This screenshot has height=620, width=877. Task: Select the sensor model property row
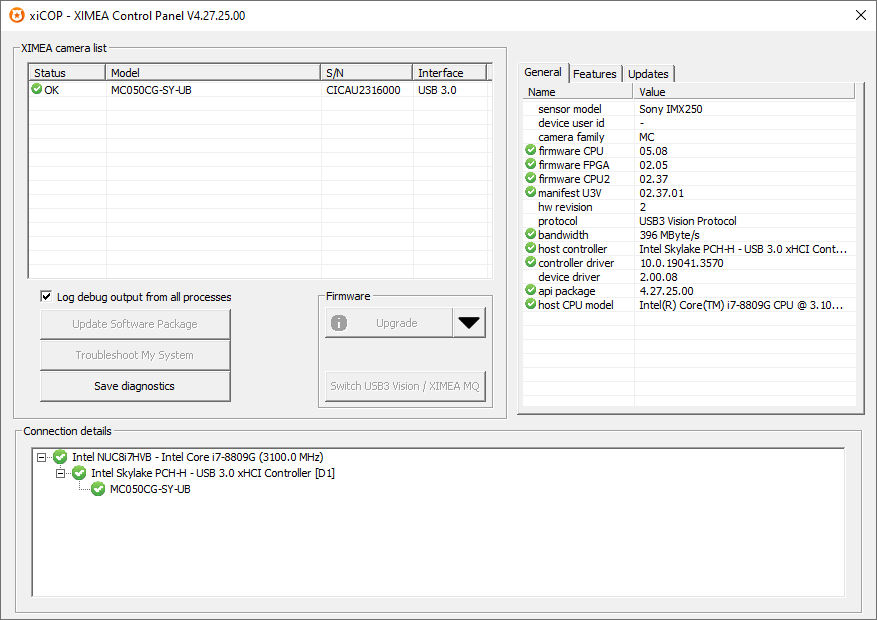[689, 109]
